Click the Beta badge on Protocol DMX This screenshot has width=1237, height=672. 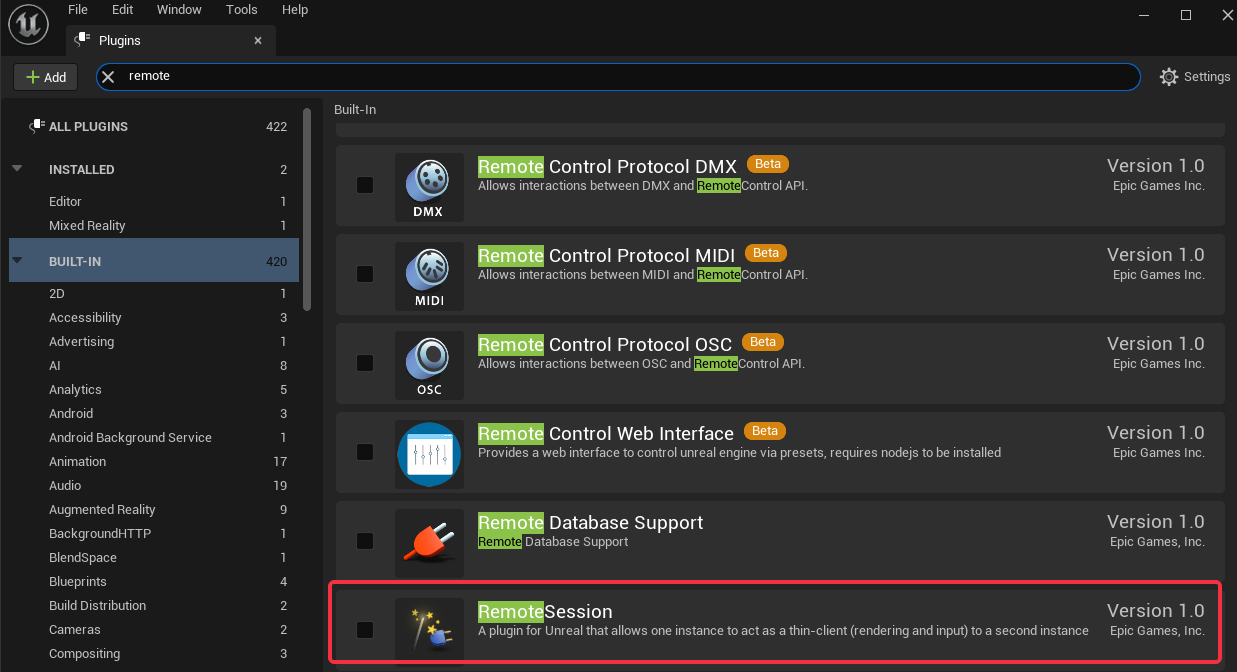point(768,164)
